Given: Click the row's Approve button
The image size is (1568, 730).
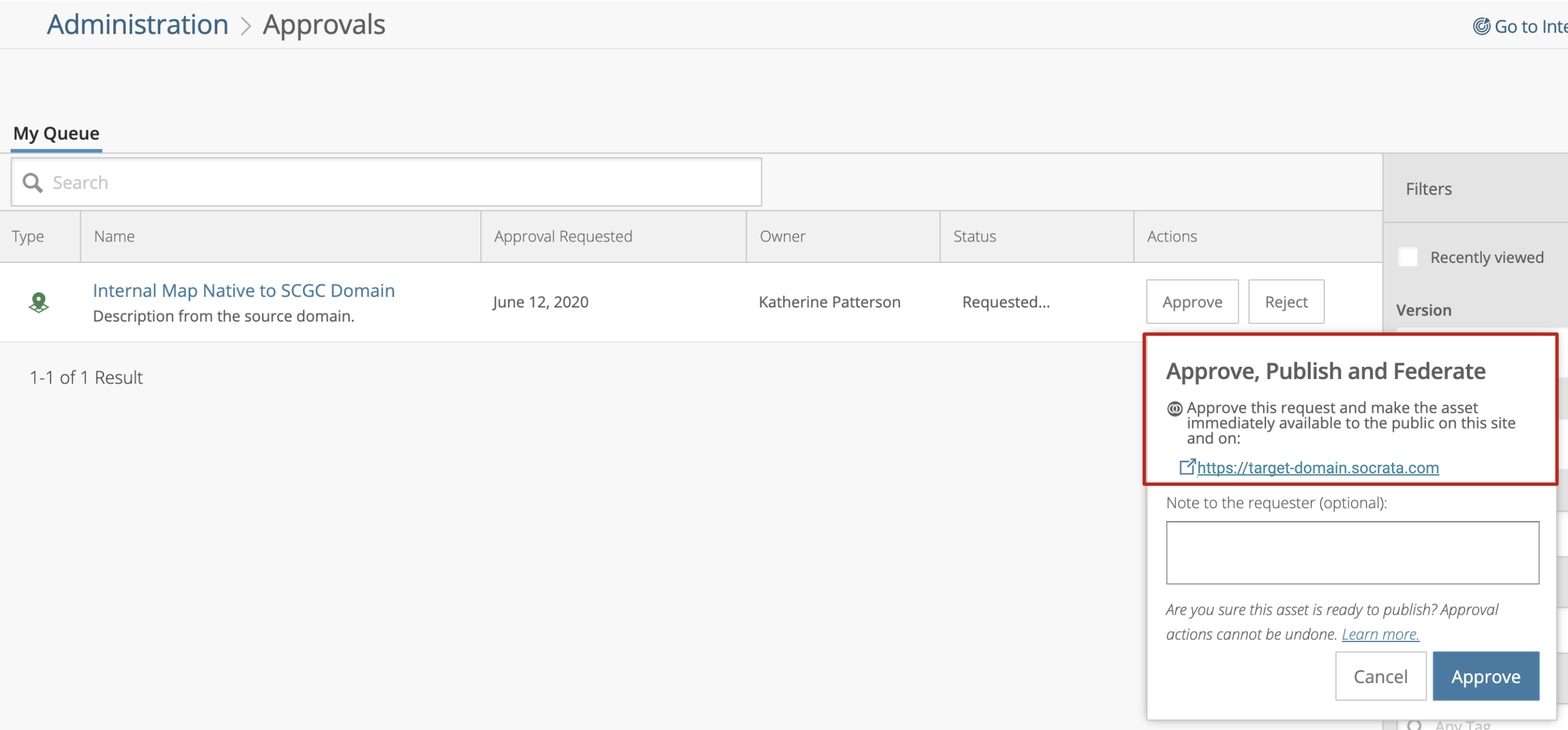Looking at the screenshot, I should (1192, 302).
